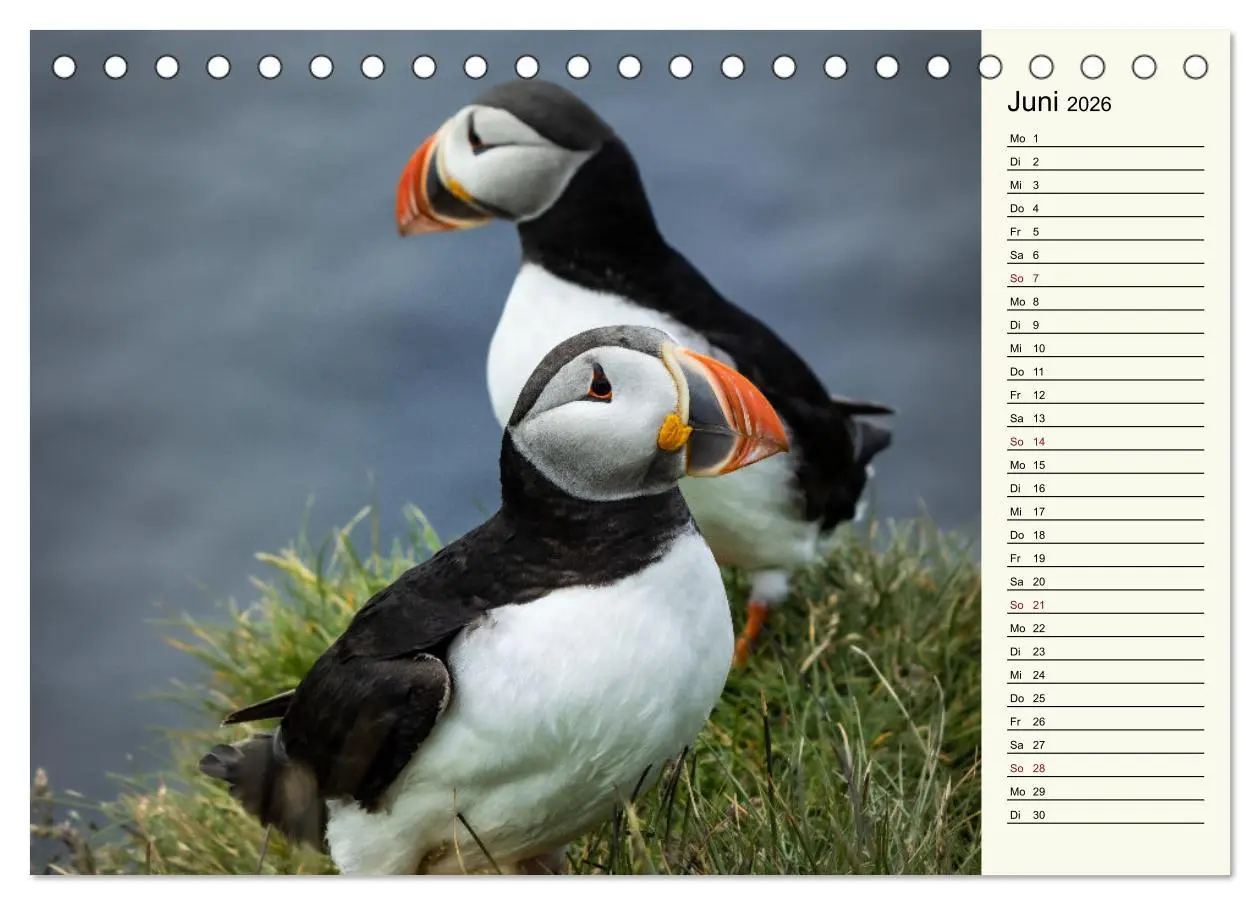The image size is (1260, 905).
Task: Select the 'Di 9' calendar row
Action: pos(1105,325)
